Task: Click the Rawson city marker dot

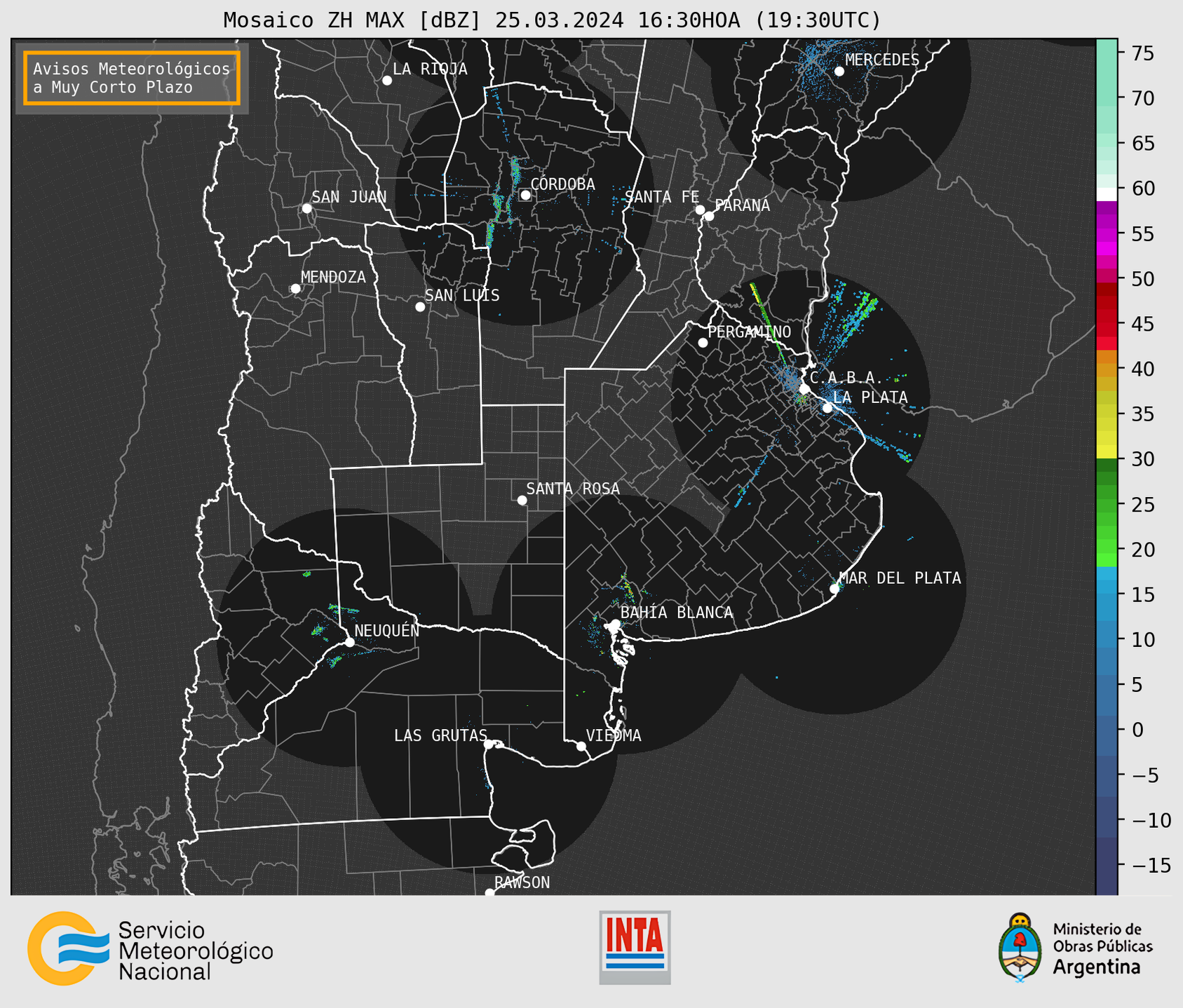Action: coord(489,892)
